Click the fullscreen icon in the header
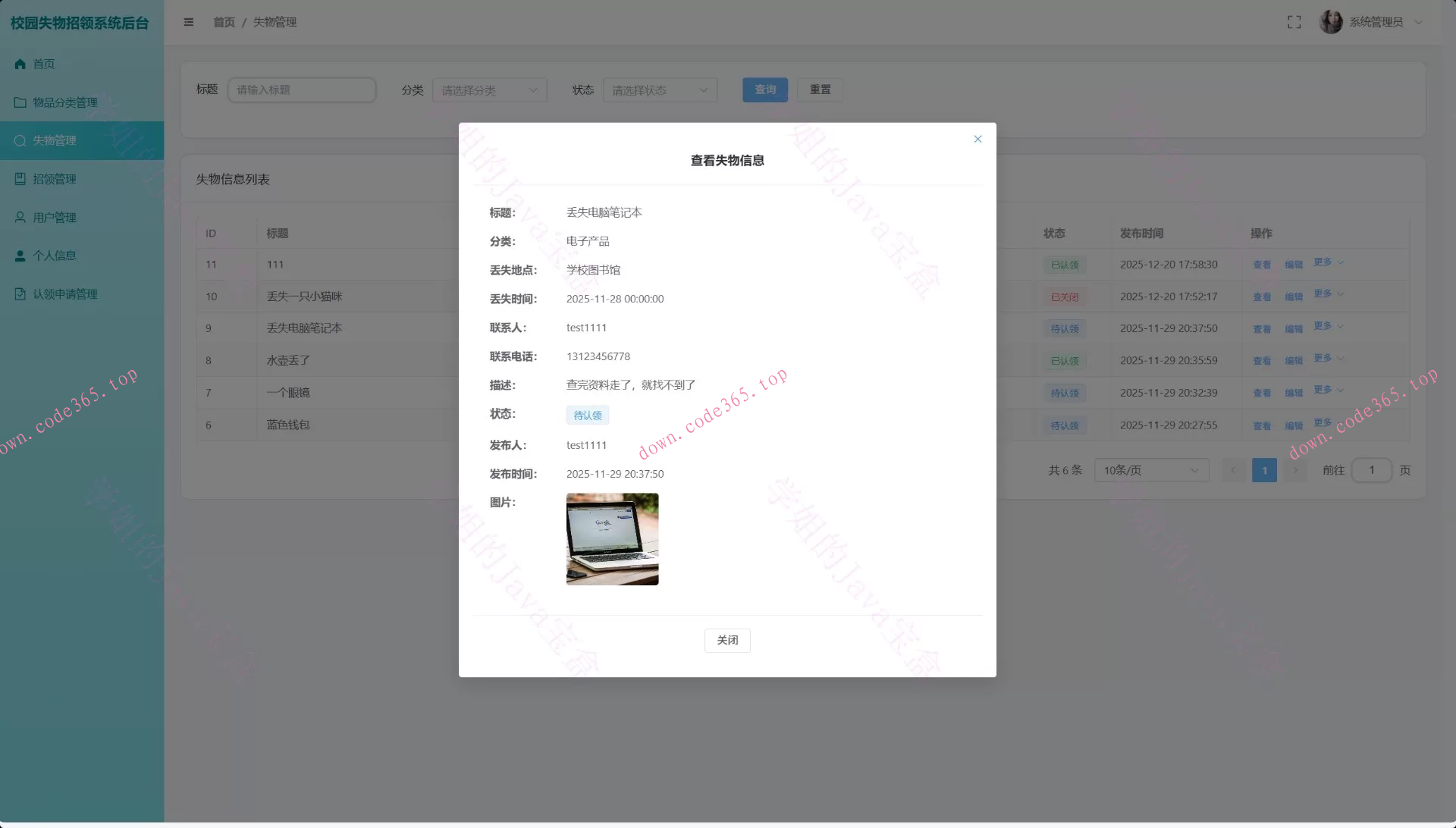The width and height of the screenshot is (1456, 828). [1294, 22]
